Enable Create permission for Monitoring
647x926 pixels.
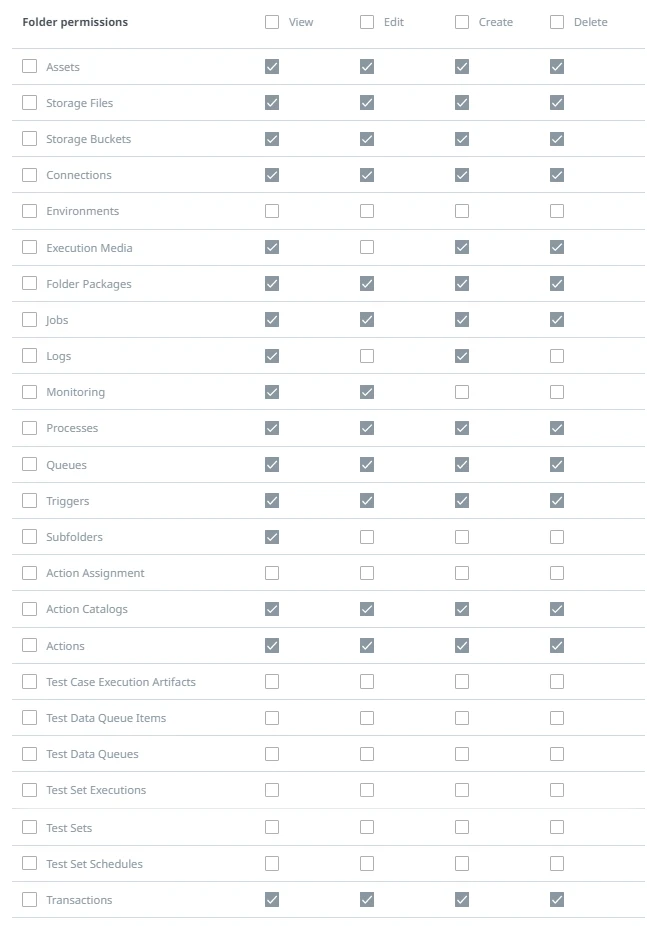(x=462, y=392)
